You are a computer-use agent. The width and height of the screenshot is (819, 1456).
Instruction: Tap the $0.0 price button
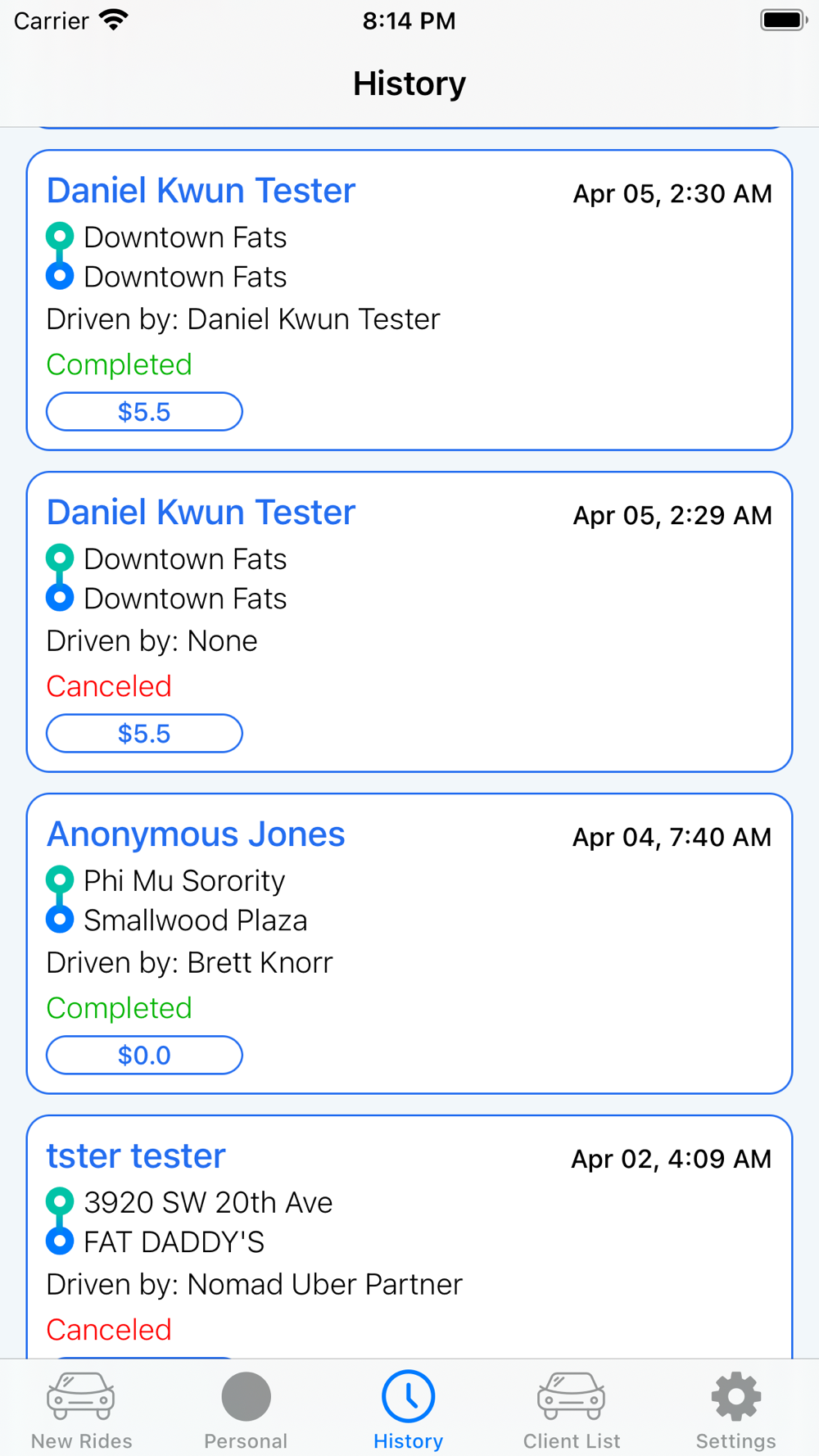point(144,1055)
